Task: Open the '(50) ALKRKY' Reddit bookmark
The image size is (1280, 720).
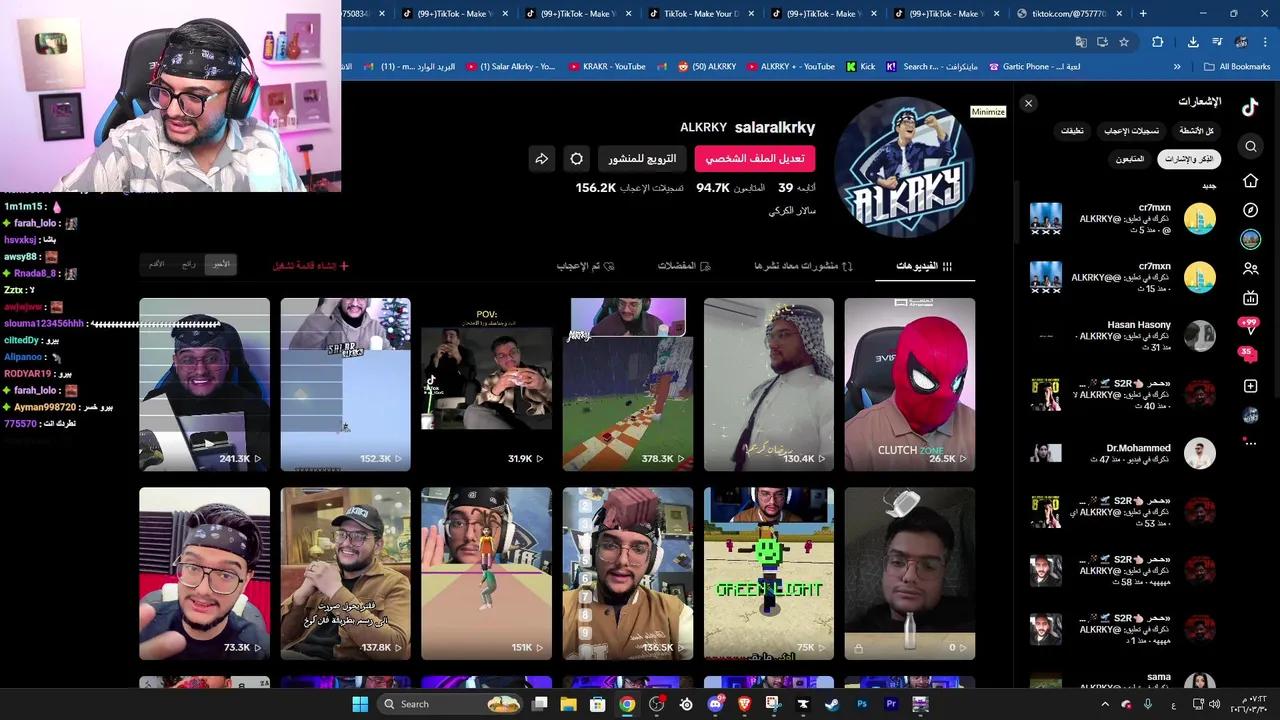Action: point(706,67)
